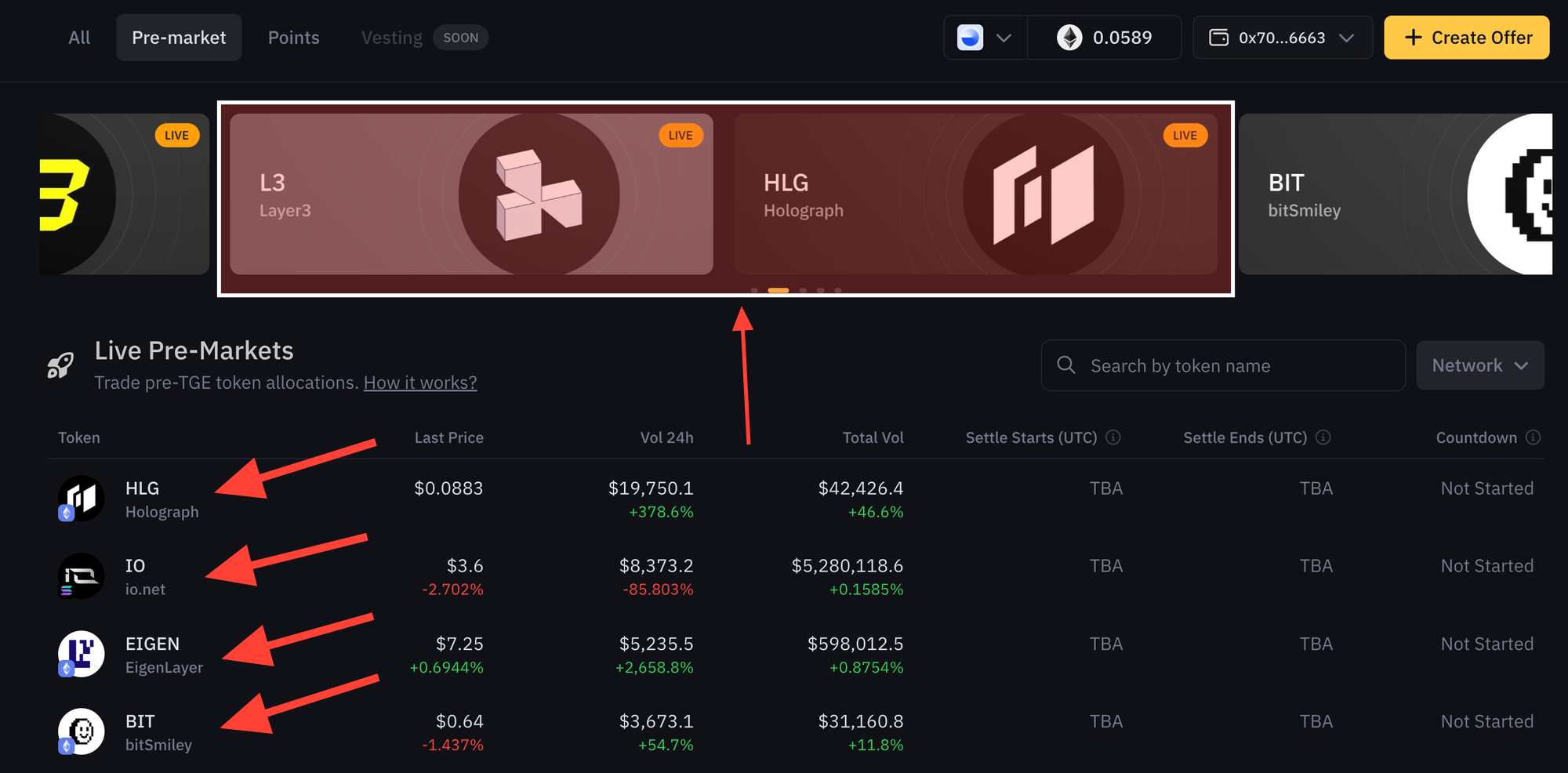Screen dimensions: 1568x773
Task: Click the Holograph logo in the carousel card
Action: [1044, 194]
